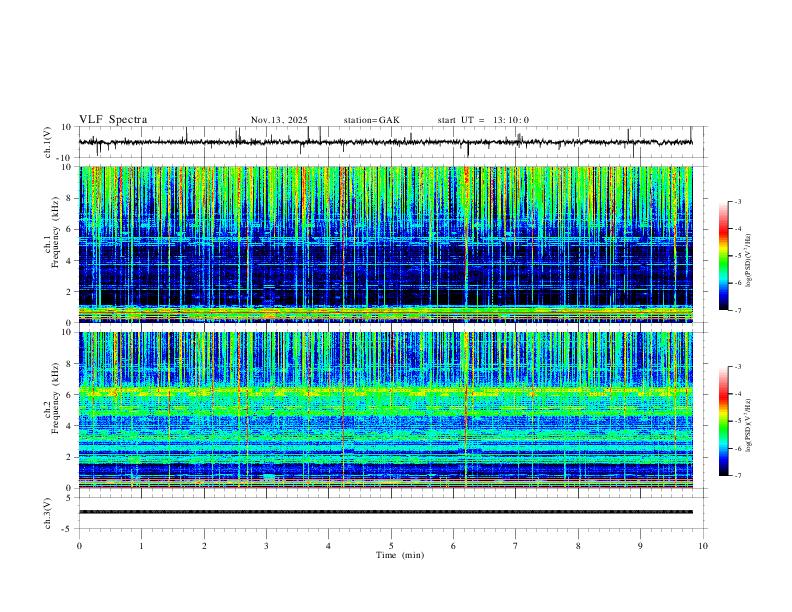
Task: Click the date 'Nov.13, 2025'
Action: click(279, 120)
